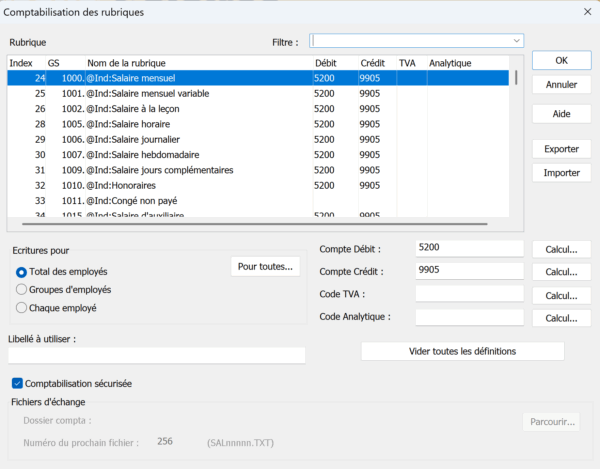This screenshot has width=600, height=469.
Task: Click the Importer button
Action: click(x=561, y=173)
